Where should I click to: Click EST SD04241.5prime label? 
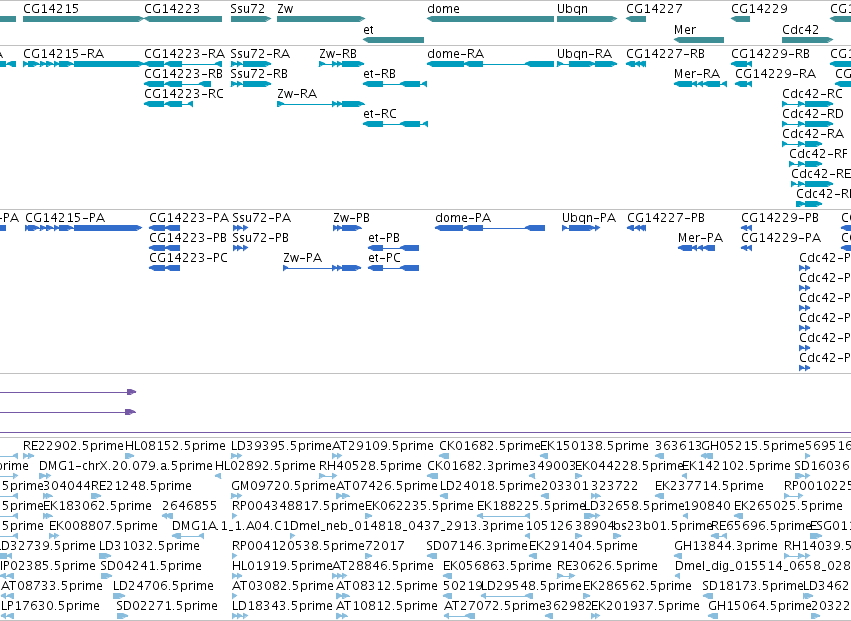pyautogui.click(x=151, y=566)
